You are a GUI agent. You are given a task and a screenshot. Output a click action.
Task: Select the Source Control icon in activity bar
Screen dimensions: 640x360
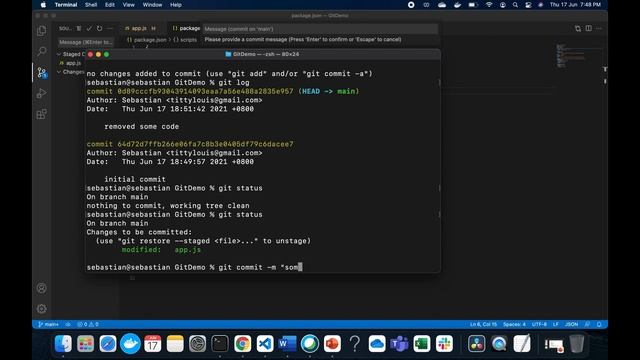42,73
